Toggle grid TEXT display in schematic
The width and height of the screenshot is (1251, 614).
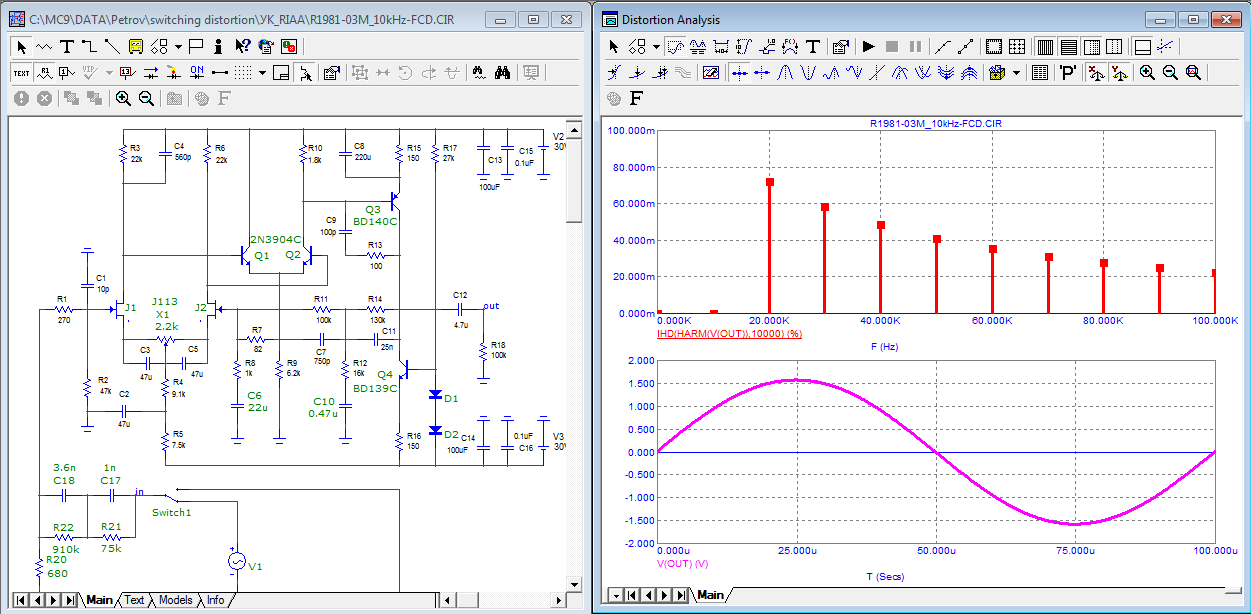(22, 72)
